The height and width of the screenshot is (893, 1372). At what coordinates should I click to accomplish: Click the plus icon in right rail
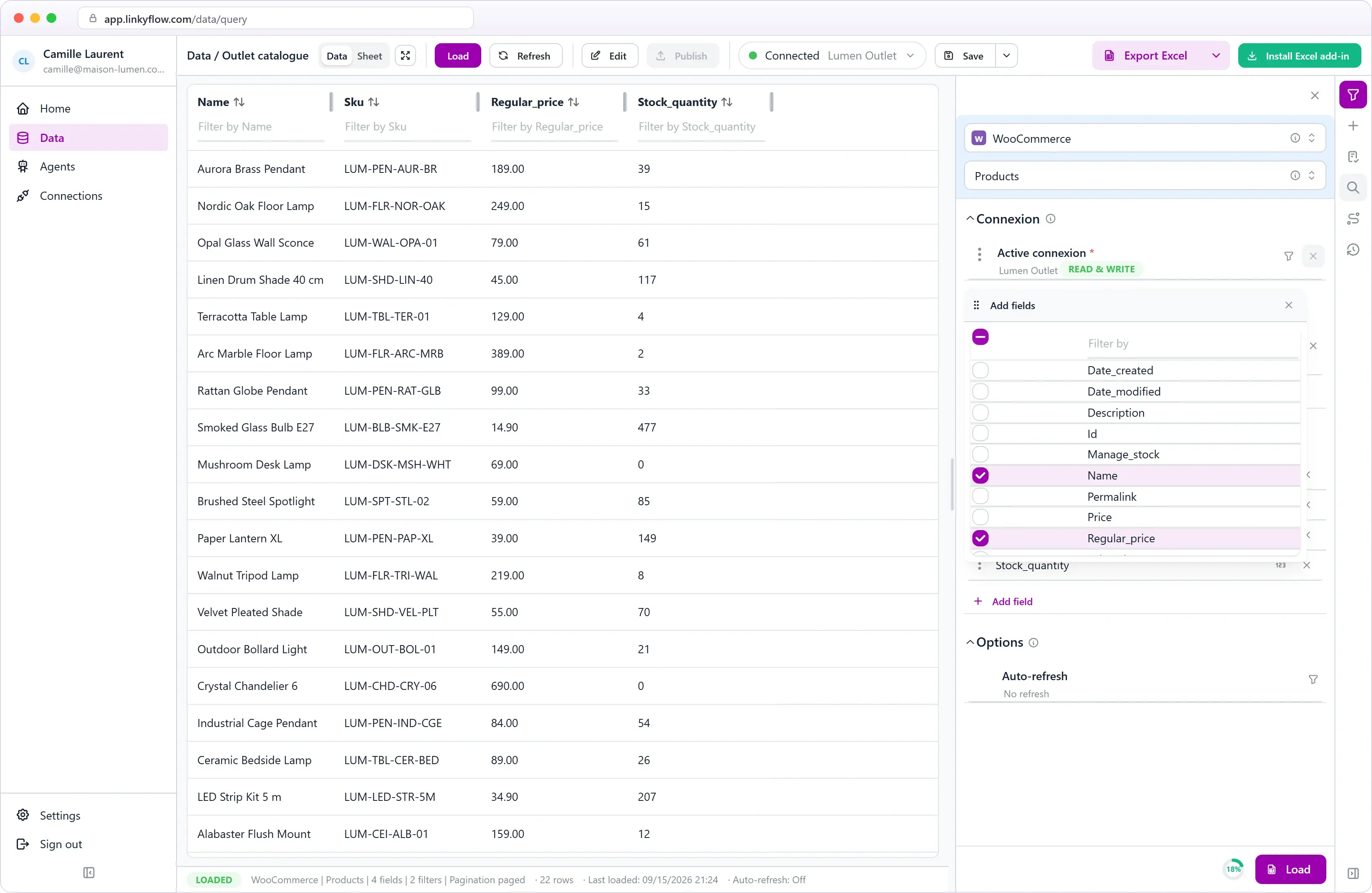[1352, 126]
